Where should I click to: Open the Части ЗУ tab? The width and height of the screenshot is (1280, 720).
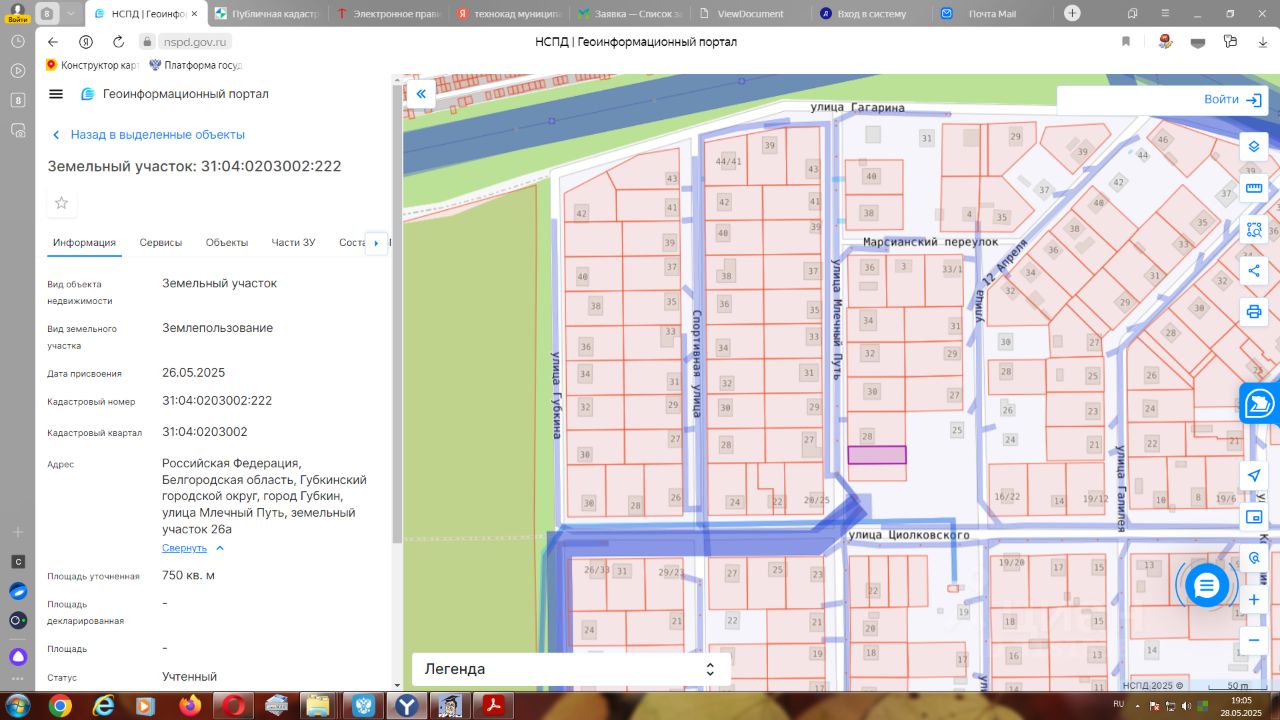(293, 243)
